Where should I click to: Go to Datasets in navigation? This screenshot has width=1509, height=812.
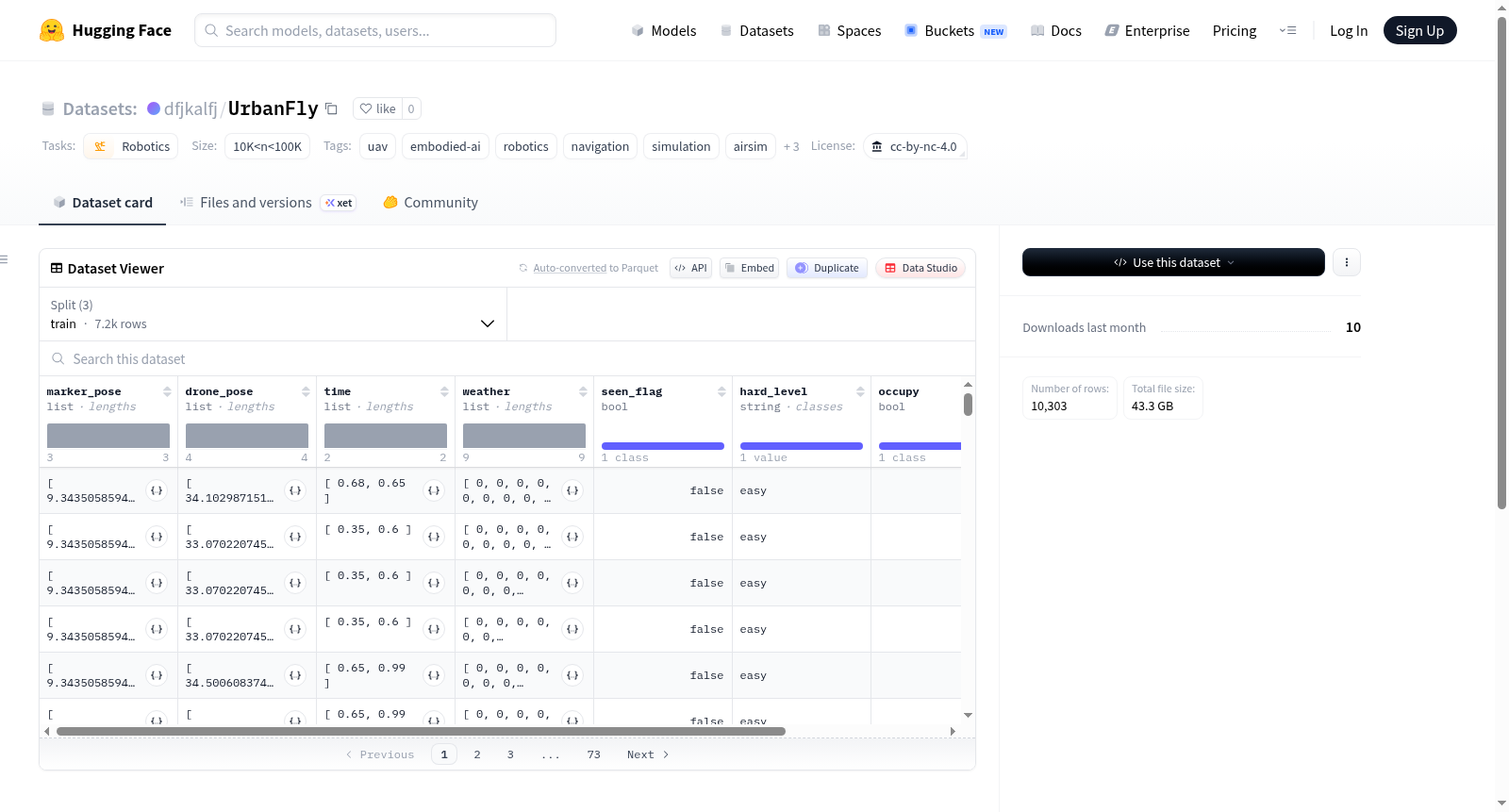click(x=756, y=30)
